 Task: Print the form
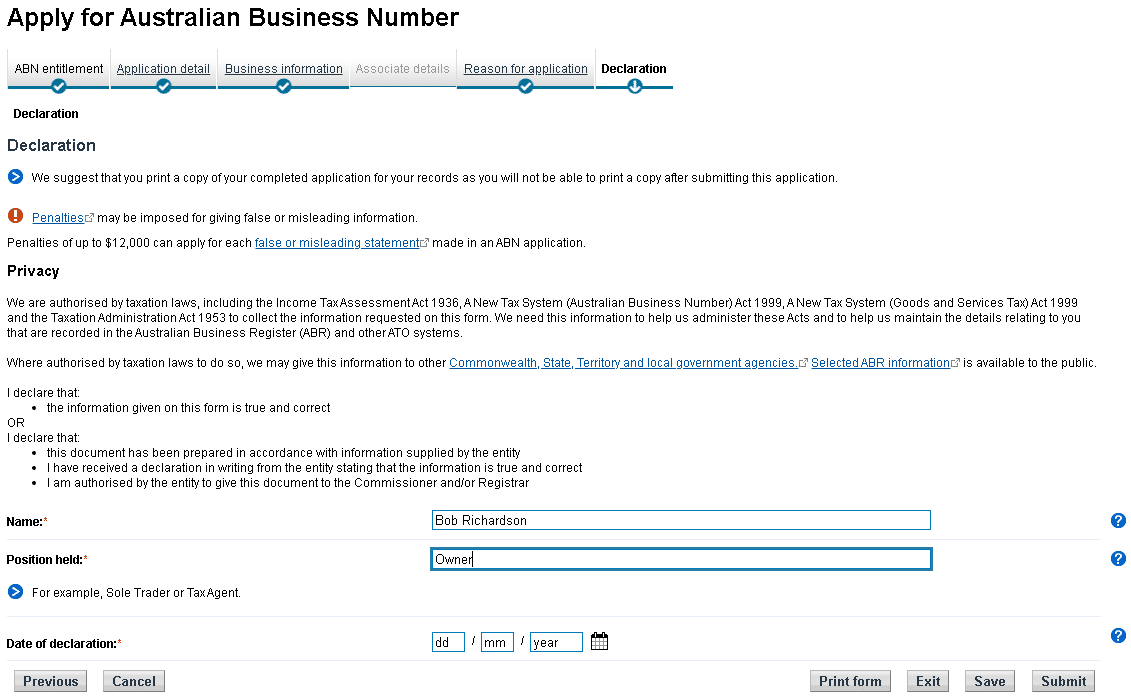[850, 681]
